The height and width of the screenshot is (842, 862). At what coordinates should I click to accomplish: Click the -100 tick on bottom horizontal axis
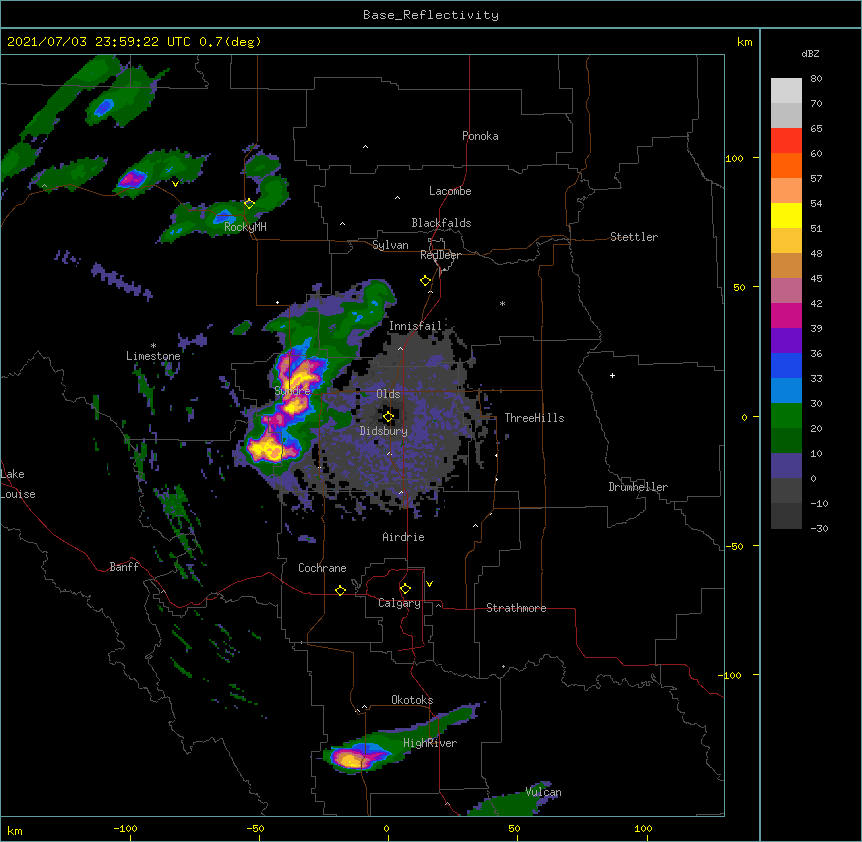[125, 828]
